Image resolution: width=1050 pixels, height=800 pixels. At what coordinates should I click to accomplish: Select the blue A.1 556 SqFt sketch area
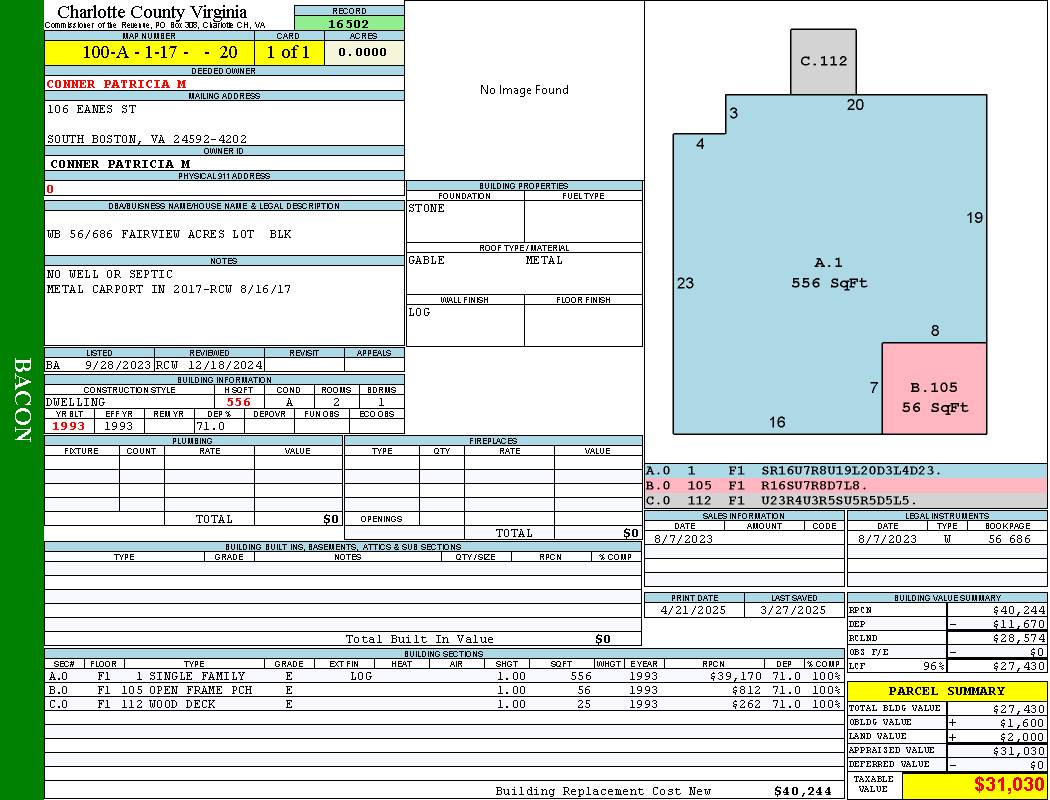(x=828, y=272)
